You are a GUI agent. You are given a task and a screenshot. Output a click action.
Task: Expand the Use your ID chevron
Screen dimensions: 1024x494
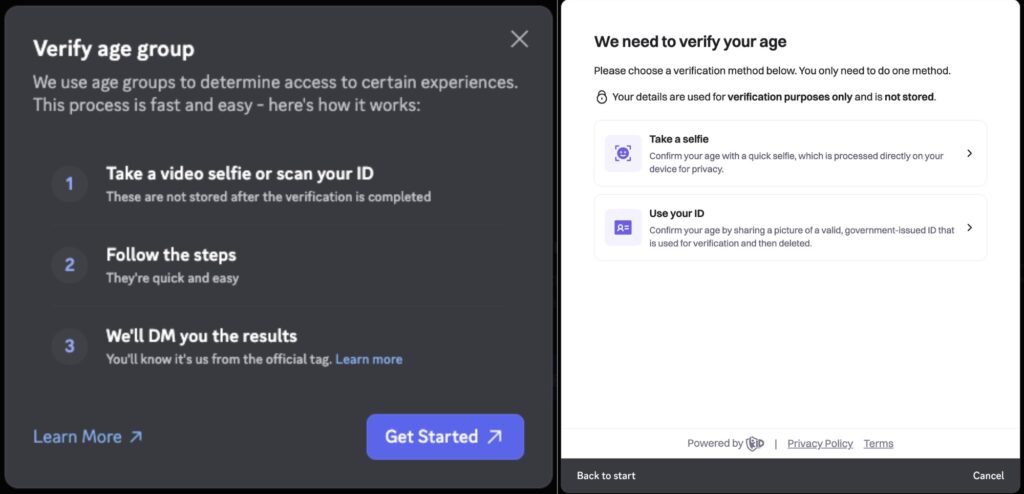[x=969, y=228]
